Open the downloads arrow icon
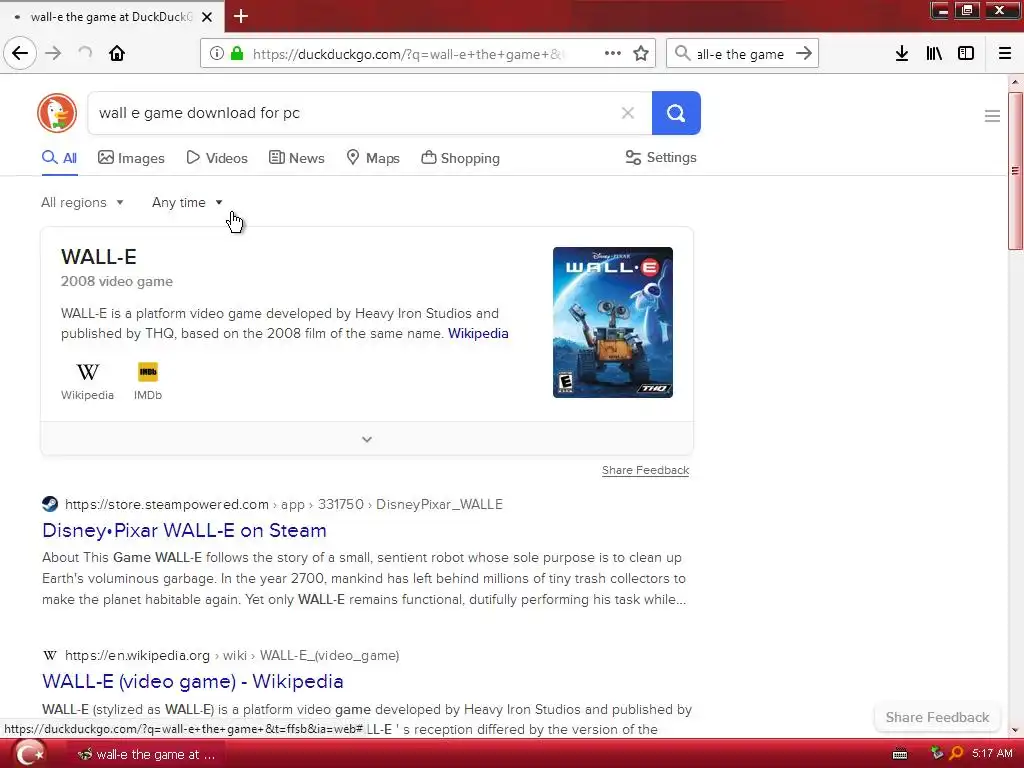The image size is (1024, 768). coord(902,54)
